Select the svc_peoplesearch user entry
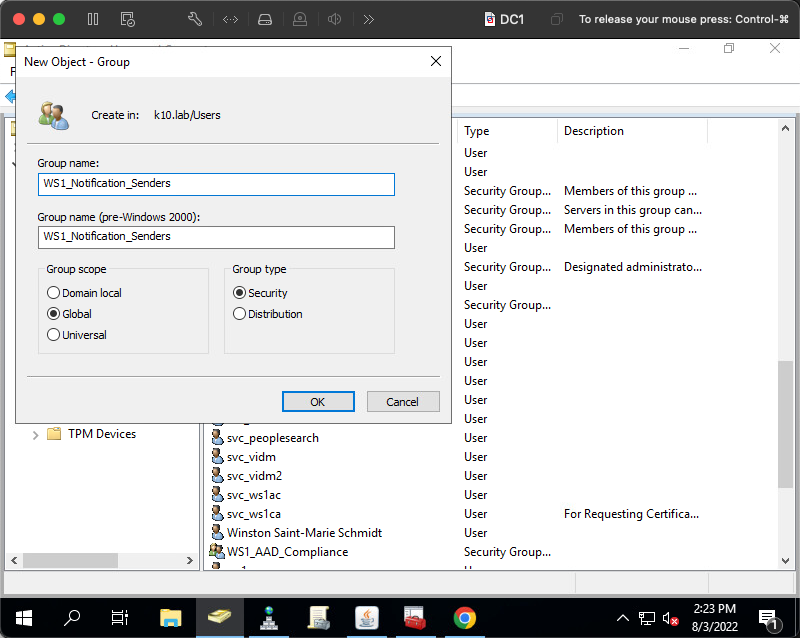This screenshot has height=638, width=800. [x=273, y=438]
